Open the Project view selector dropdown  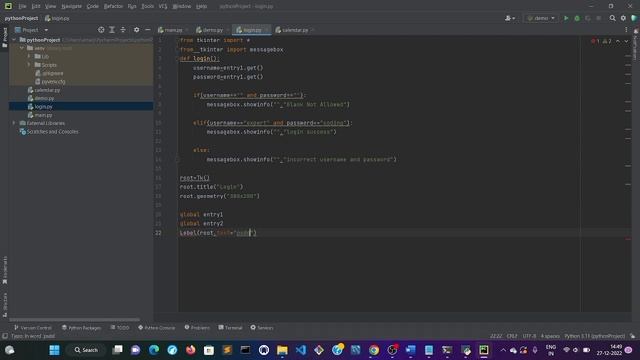[x=32, y=30]
